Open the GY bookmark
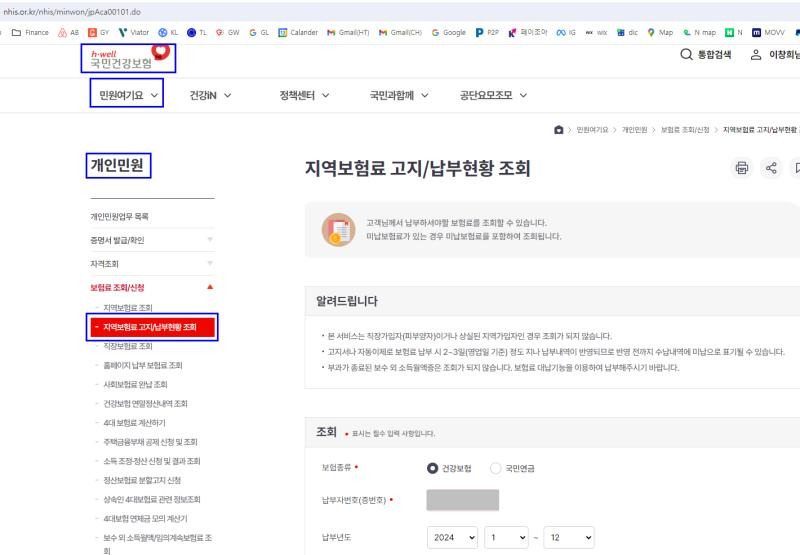The height and width of the screenshot is (555, 800). tap(98, 32)
